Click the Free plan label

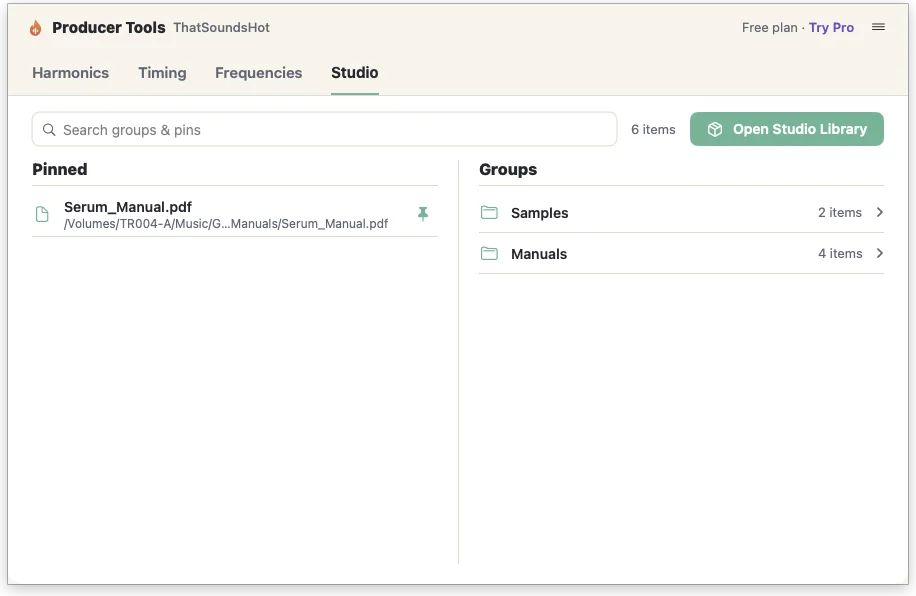click(x=769, y=27)
